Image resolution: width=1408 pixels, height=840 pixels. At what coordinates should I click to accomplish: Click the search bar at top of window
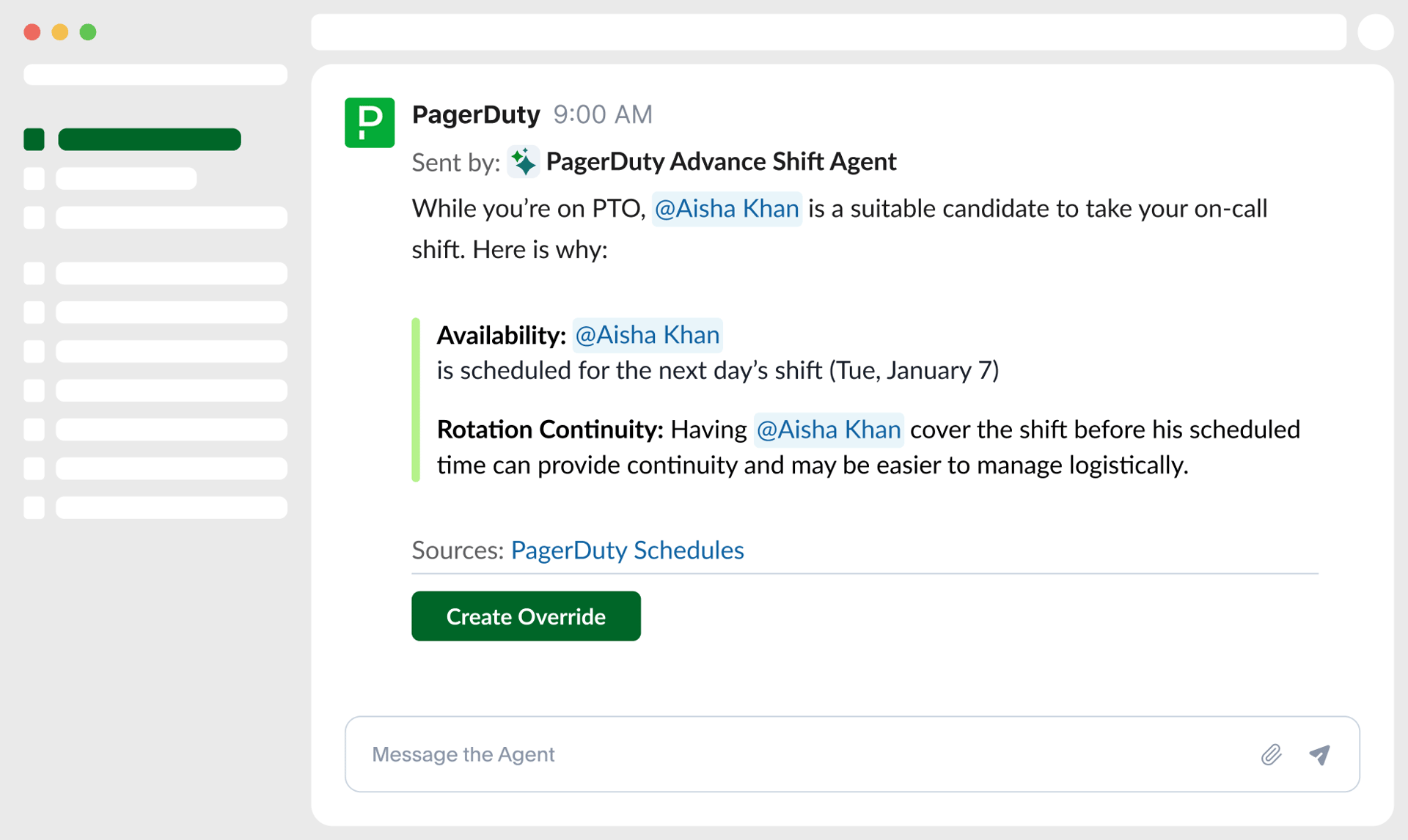tap(829, 32)
